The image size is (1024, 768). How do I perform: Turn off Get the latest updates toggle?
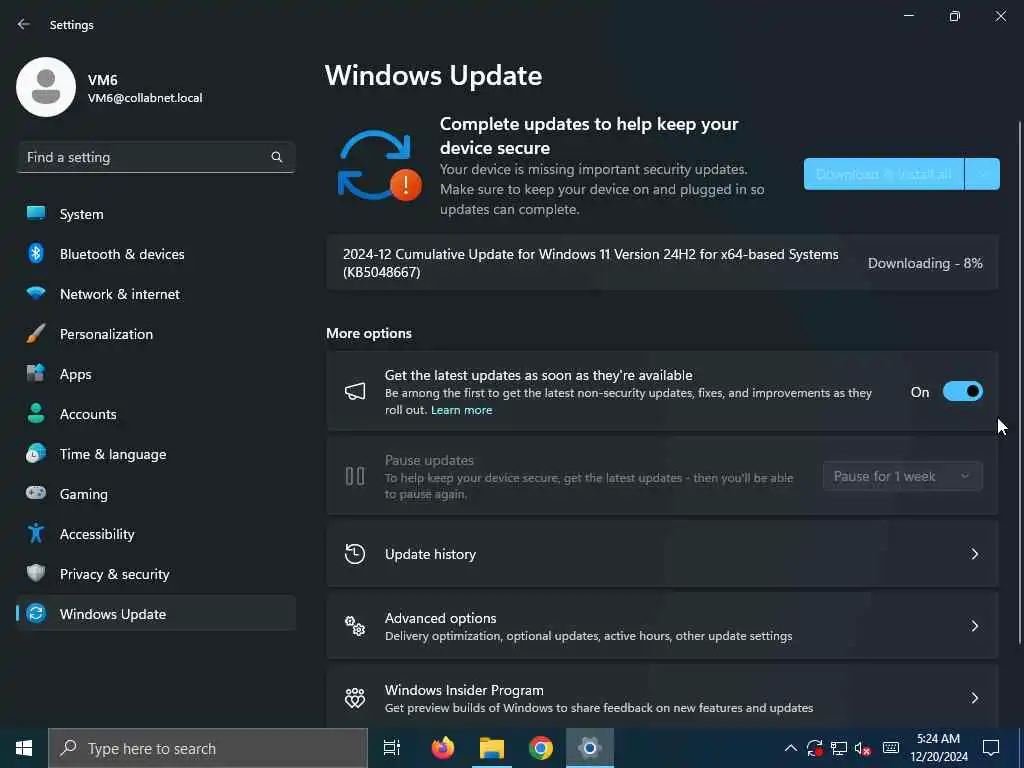963,391
